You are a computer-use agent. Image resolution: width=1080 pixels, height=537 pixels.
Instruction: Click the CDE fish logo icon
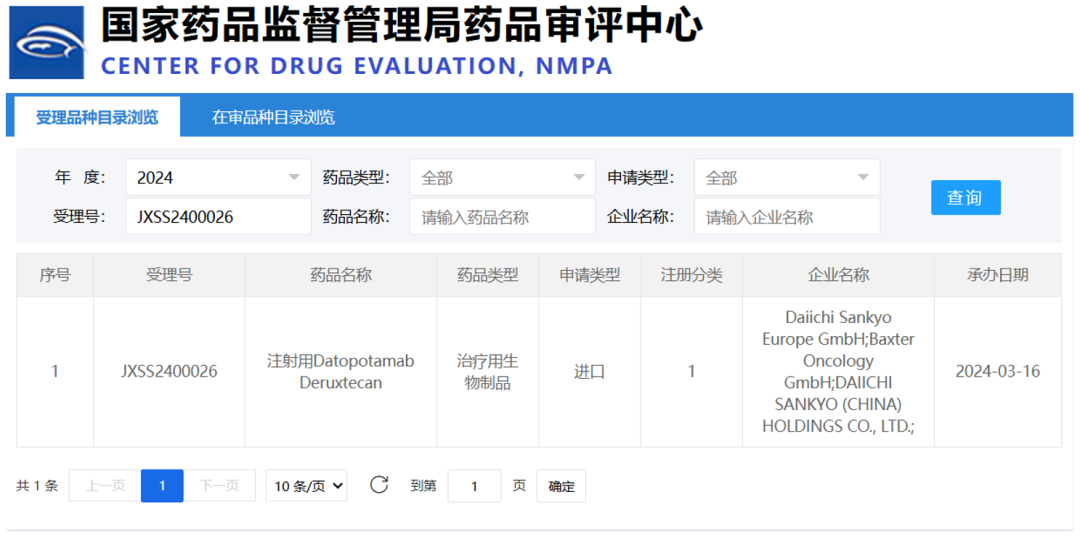click(47, 43)
